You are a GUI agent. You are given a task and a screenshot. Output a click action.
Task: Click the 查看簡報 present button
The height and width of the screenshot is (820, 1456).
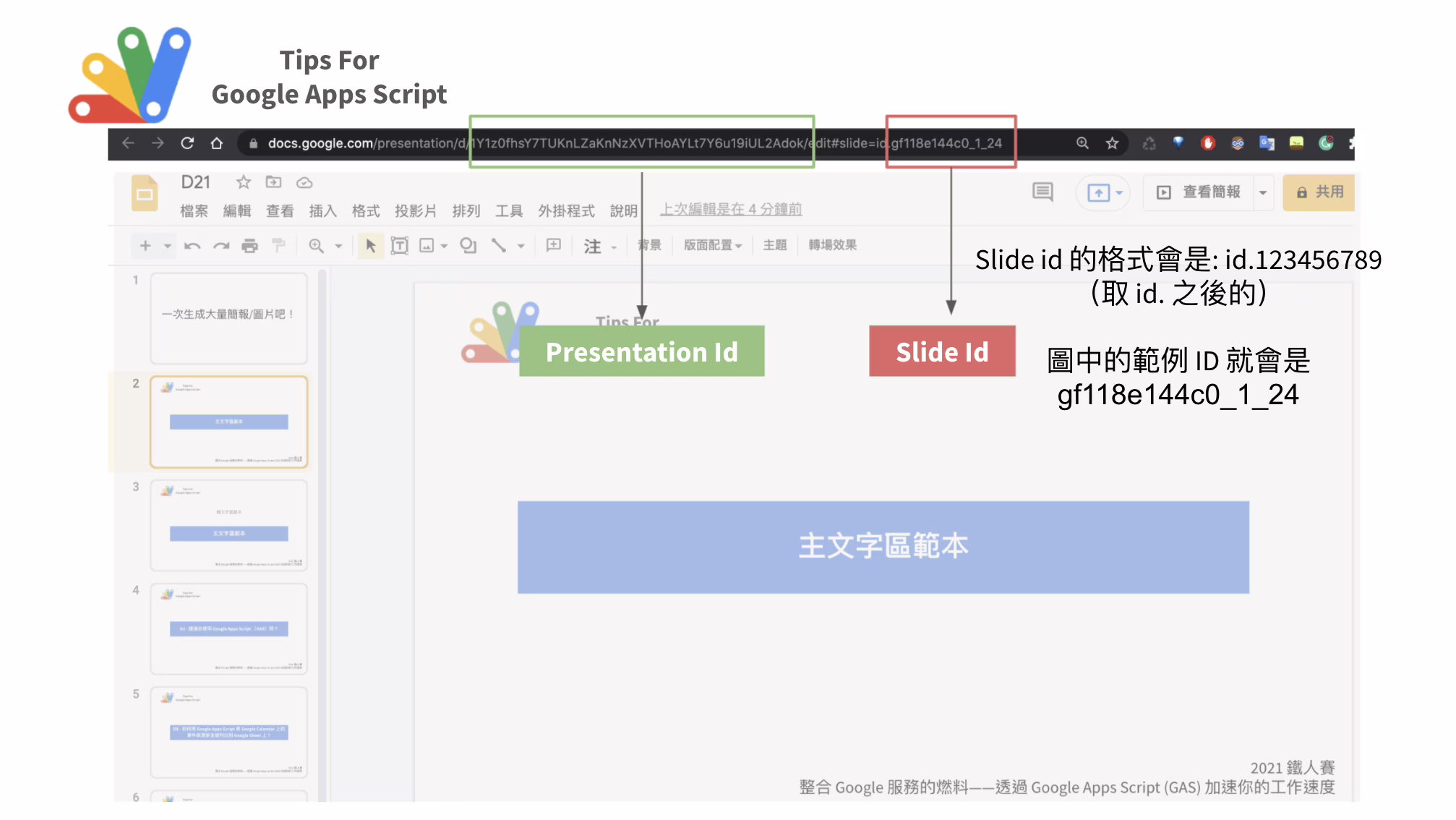pos(1199,192)
